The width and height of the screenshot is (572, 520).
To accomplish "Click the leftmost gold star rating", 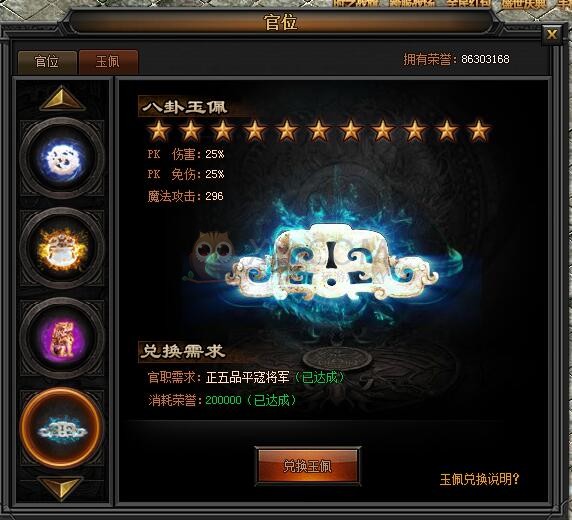I will click(159, 131).
